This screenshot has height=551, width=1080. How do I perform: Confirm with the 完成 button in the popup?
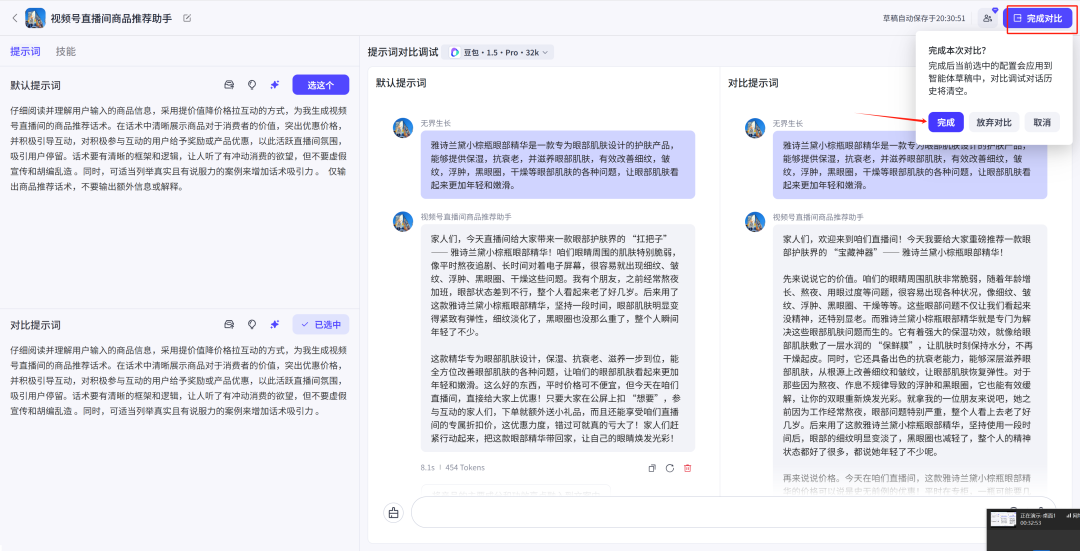pyautogui.click(x=945, y=122)
